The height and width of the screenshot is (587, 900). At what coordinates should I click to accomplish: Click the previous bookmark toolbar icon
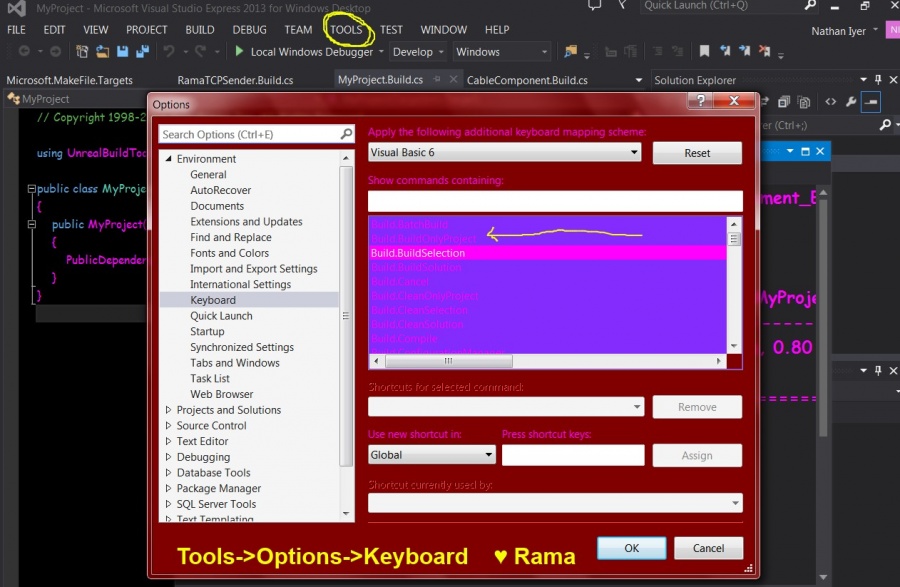[726, 52]
